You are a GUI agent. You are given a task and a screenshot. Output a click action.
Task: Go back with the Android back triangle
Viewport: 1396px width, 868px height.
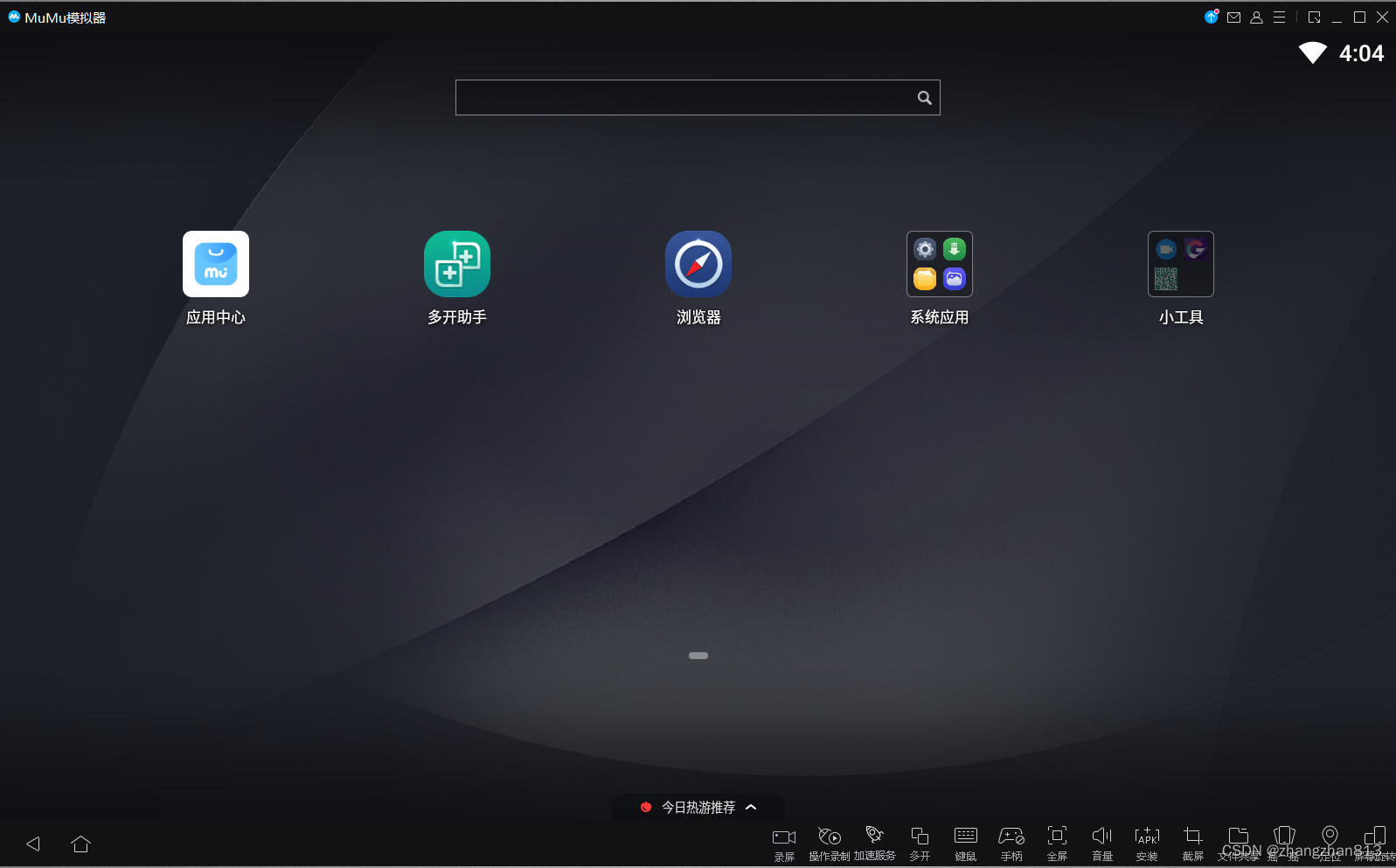[33, 844]
